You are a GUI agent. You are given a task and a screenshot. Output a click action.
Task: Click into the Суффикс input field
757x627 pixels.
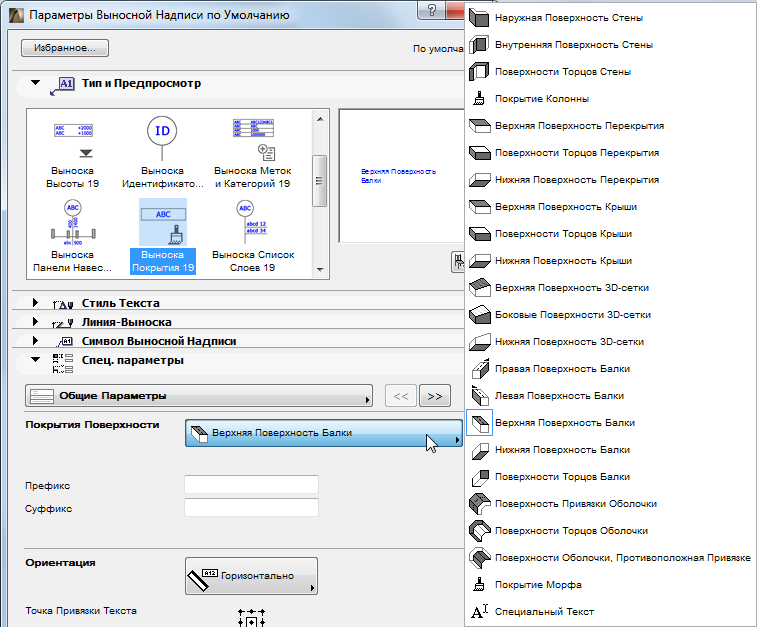(x=251, y=508)
